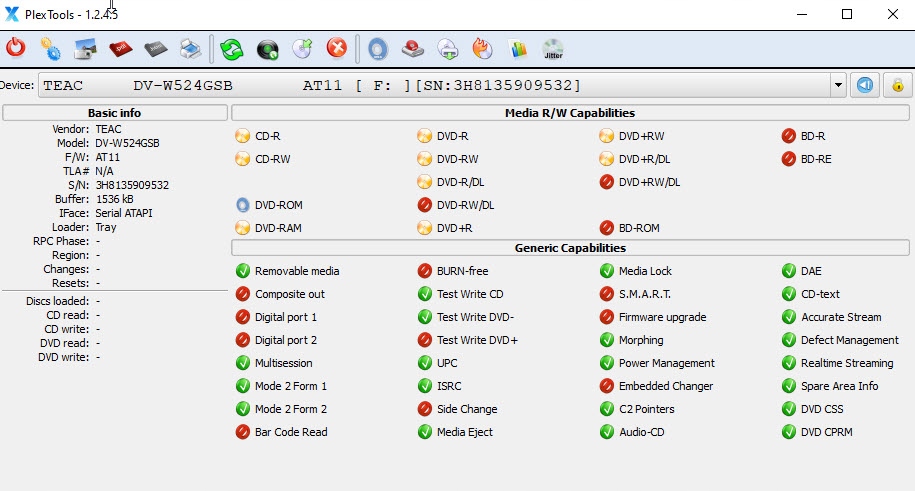
Task: Click the Media Eject label
Action: point(465,432)
